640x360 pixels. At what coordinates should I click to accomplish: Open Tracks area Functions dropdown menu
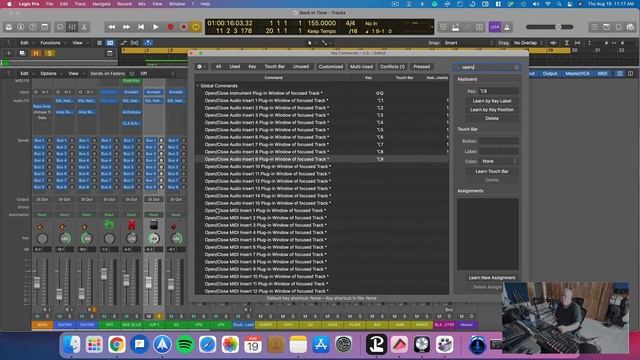[x=52, y=43]
